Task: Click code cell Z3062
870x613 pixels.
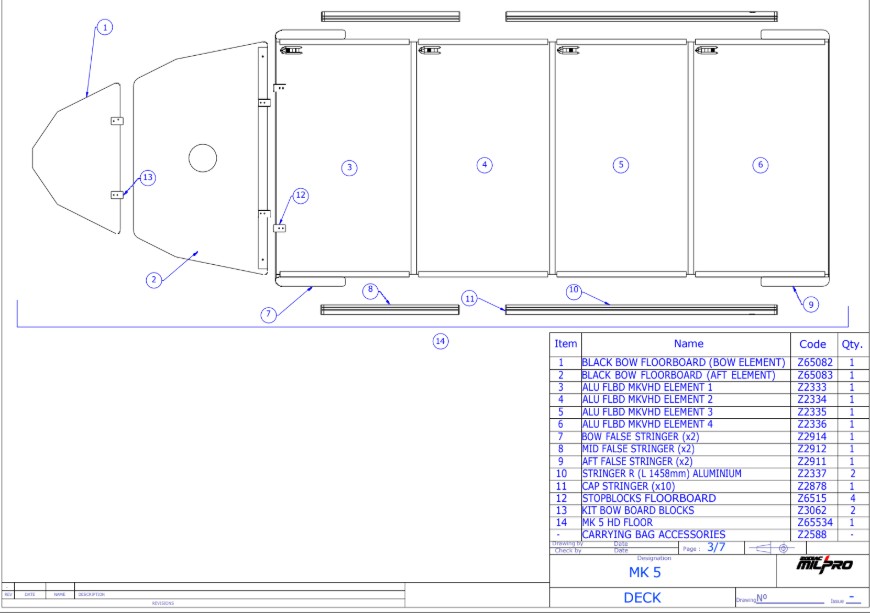Action: coord(812,510)
